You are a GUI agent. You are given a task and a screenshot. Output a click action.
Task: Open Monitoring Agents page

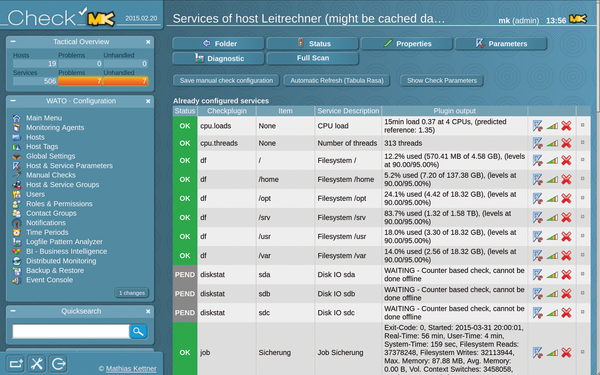tap(55, 127)
